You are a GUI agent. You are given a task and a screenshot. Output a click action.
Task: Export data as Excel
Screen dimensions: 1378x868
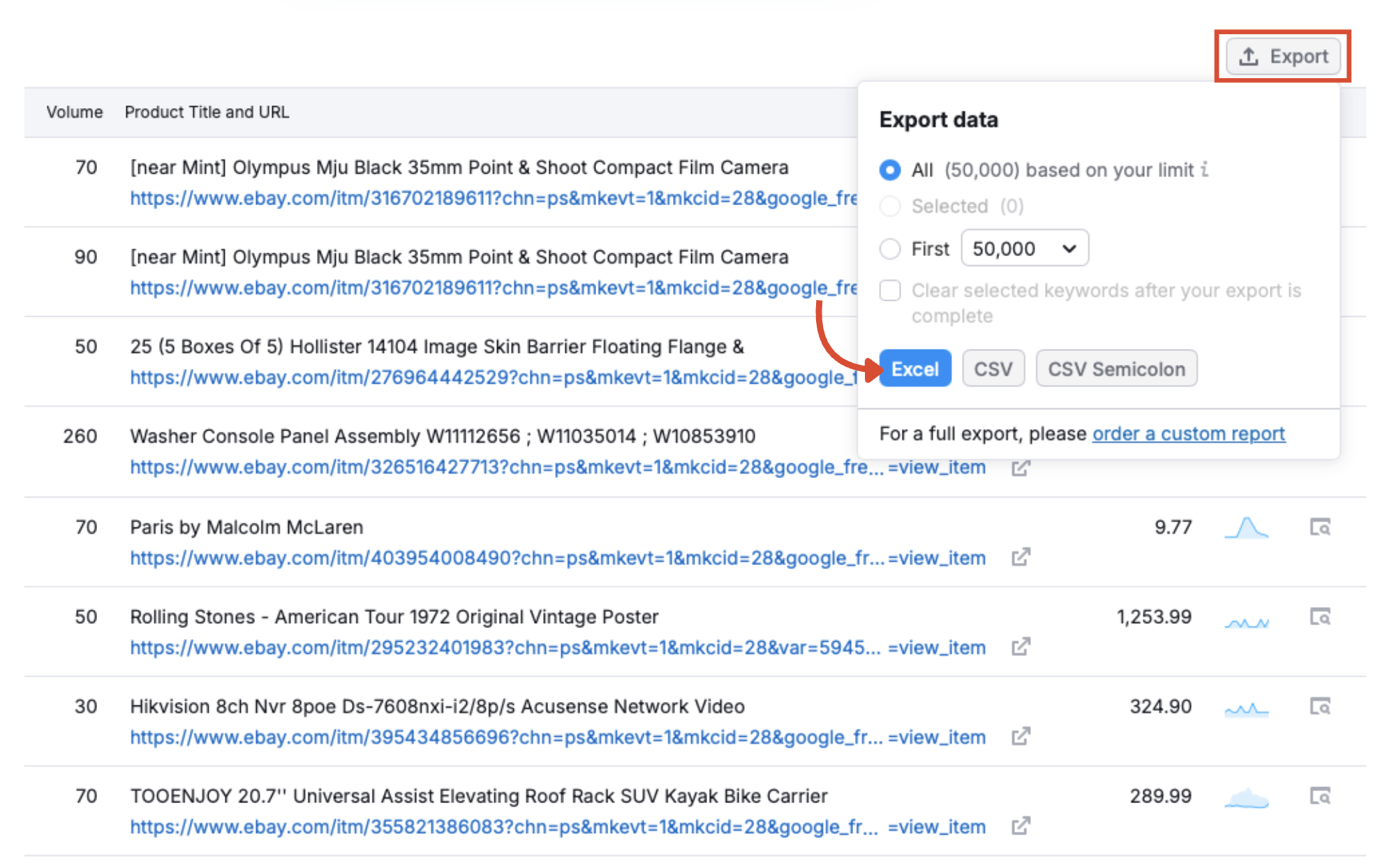(x=914, y=369)
